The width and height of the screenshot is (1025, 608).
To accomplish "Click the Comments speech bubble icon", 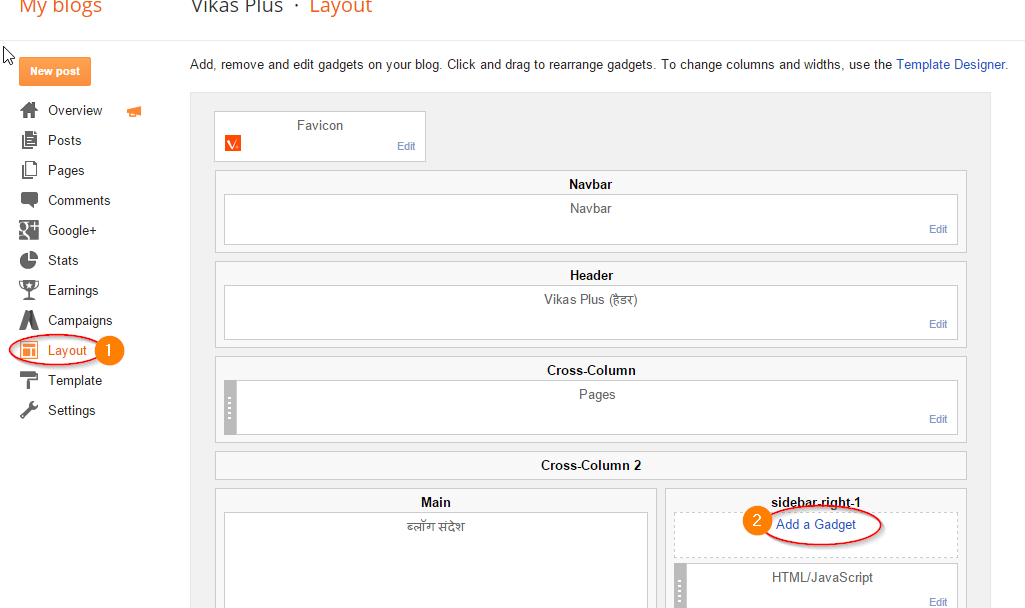I will 29,200.
